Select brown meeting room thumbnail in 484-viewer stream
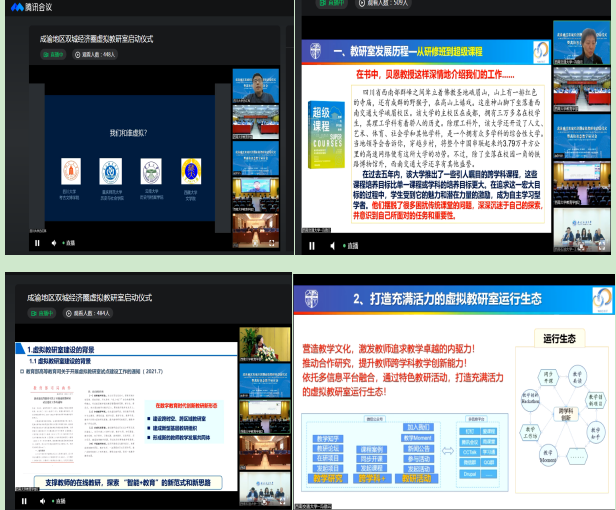 [265, 453]
